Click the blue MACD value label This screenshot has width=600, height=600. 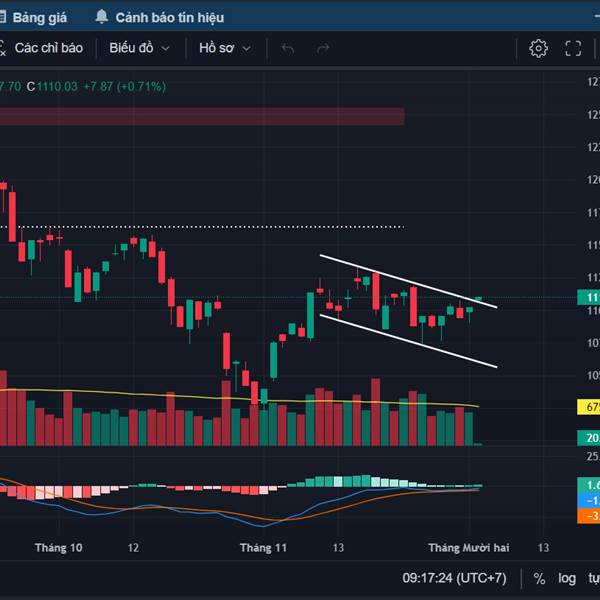point(589,501)
